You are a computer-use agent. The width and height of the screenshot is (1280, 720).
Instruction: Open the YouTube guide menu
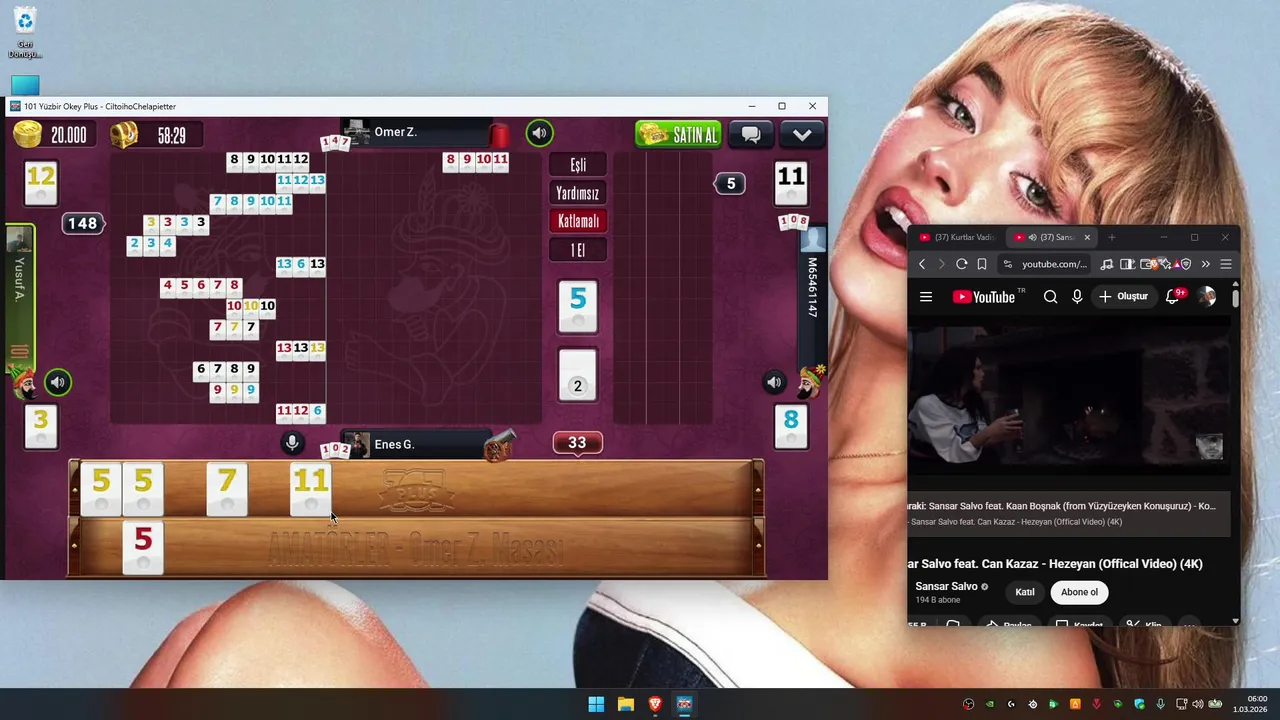926,297
